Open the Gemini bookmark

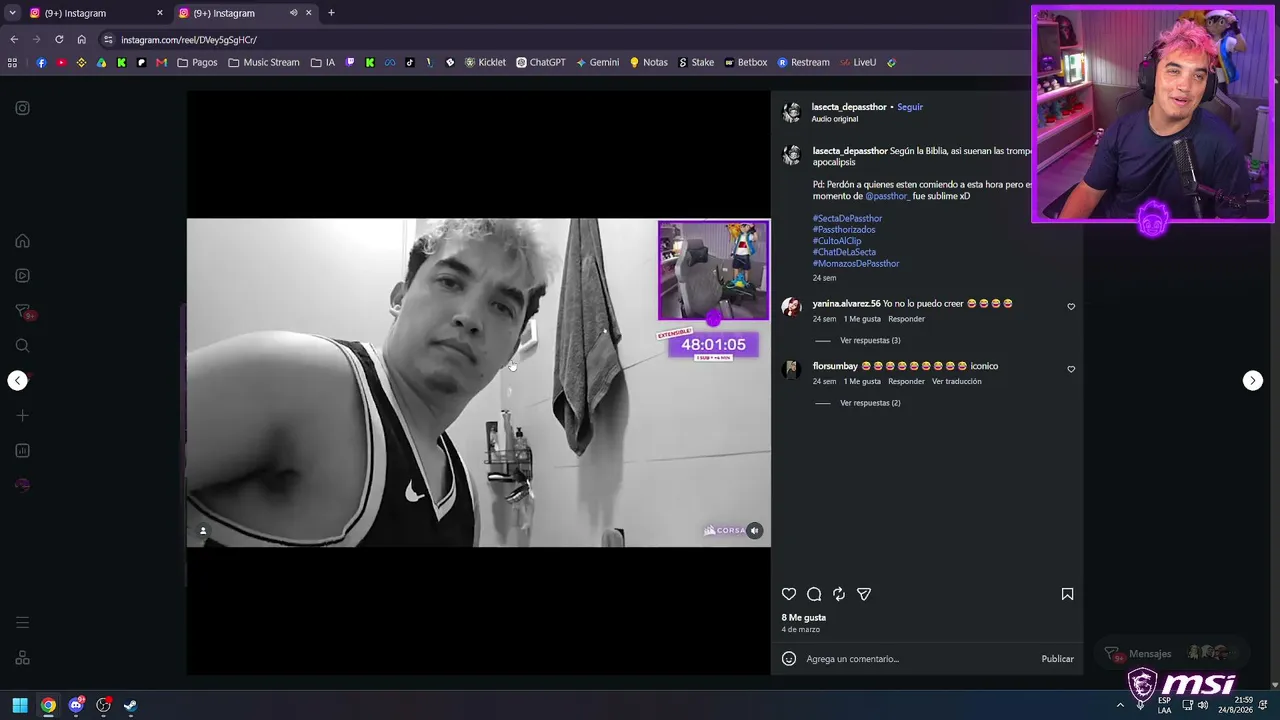(x=597, y=62)
